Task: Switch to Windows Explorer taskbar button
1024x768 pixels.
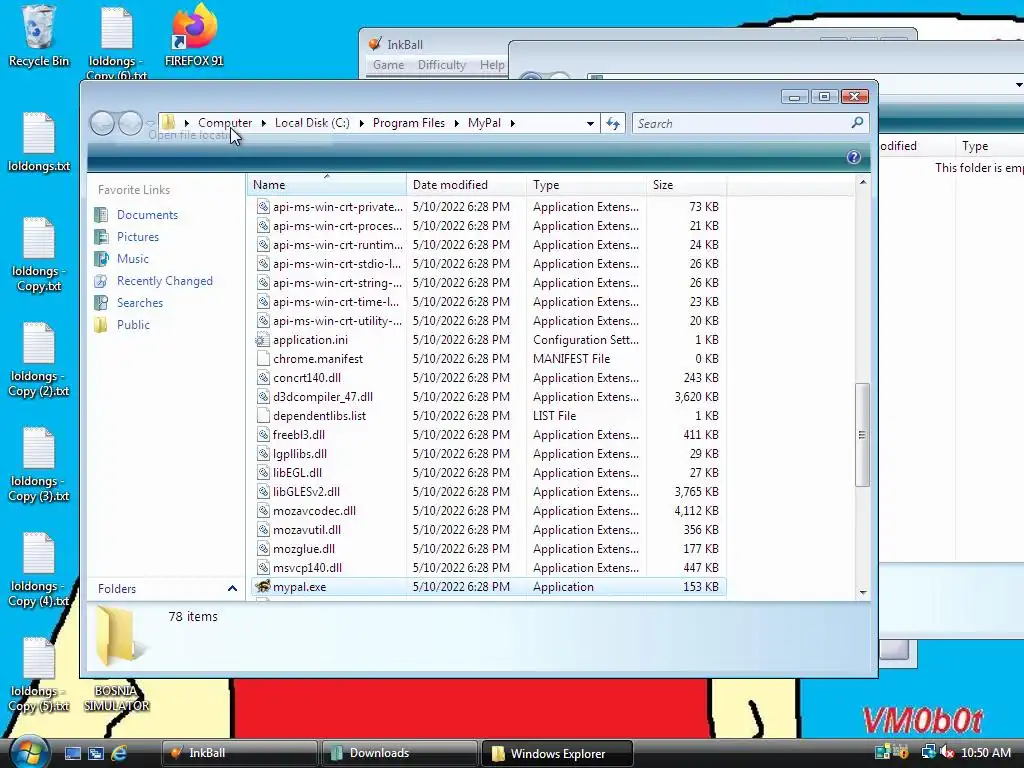Action: pos(556,753)
